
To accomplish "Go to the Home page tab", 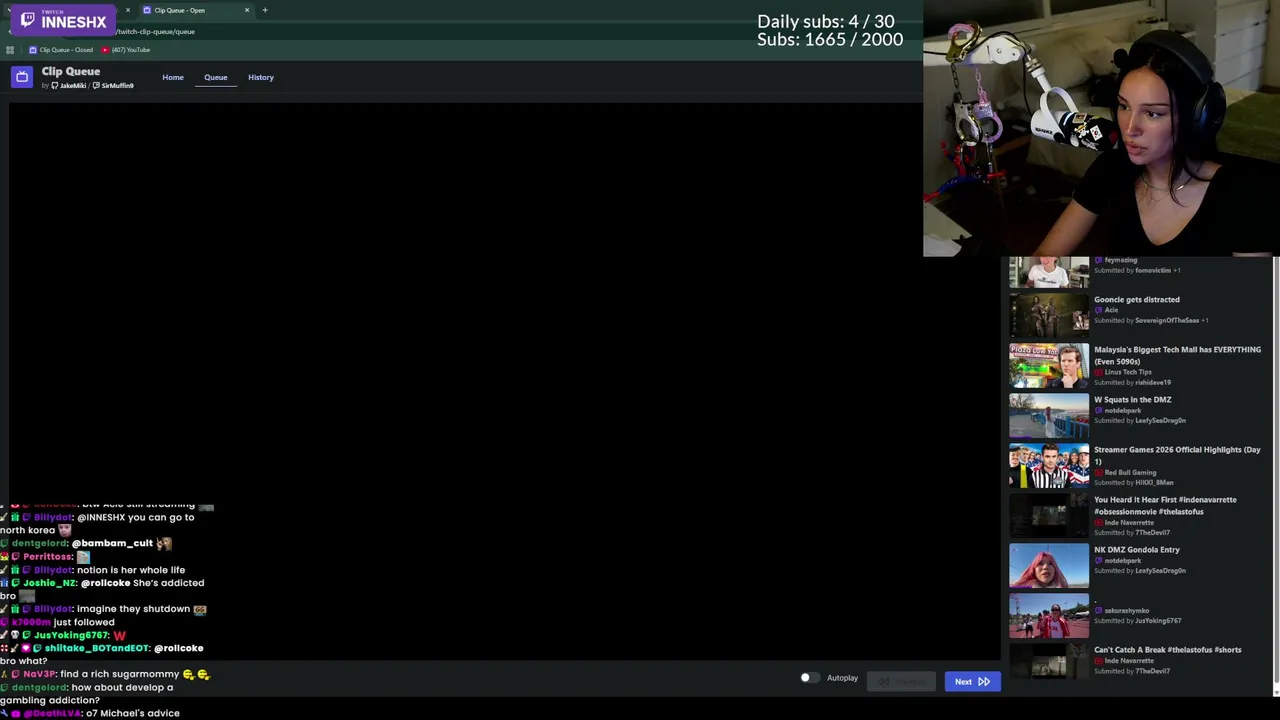I will pos(173,77).
